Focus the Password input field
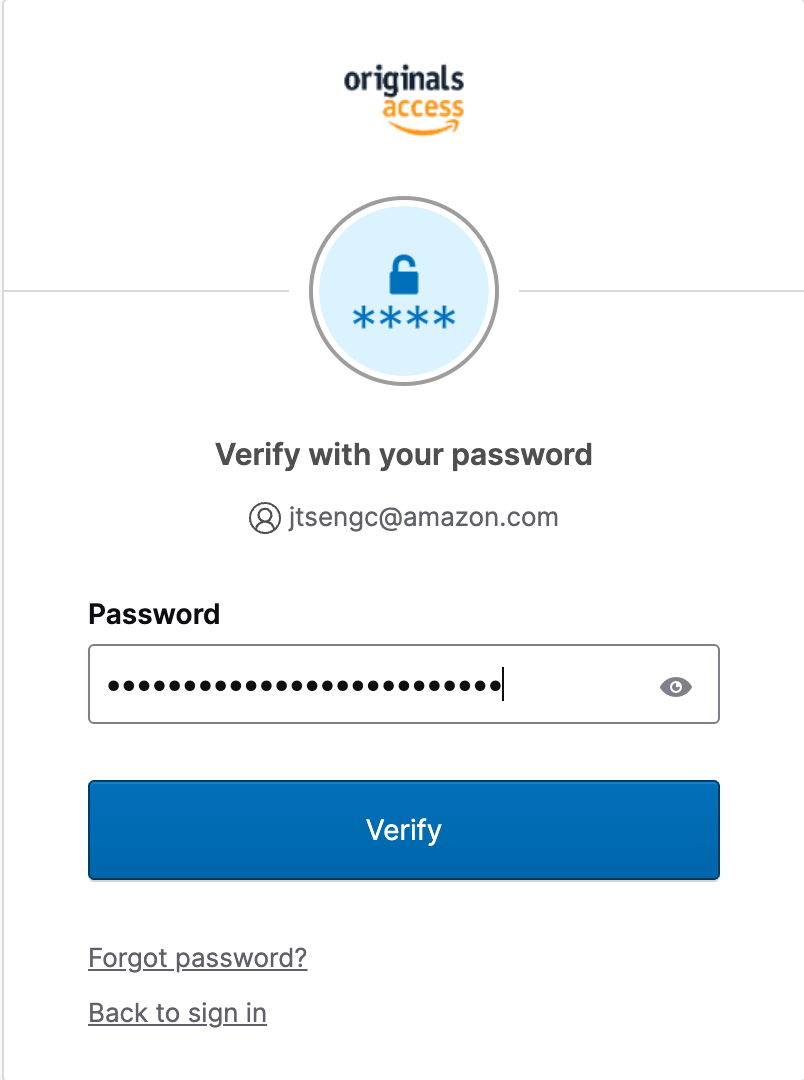The image size is (804, 1080). [404, 684]
